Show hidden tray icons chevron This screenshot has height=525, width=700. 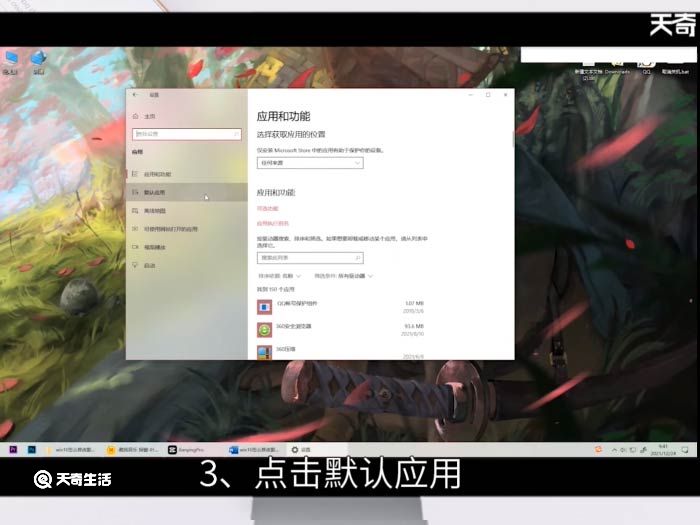tap(614, 450)
